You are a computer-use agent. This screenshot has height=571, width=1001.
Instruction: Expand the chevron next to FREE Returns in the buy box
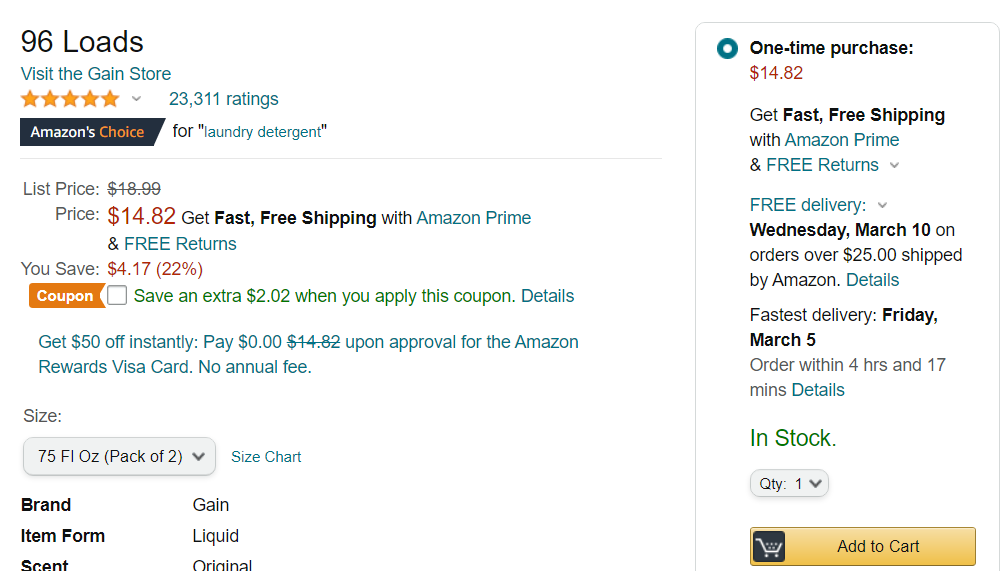pyautogui.click(x=894, y=165)
